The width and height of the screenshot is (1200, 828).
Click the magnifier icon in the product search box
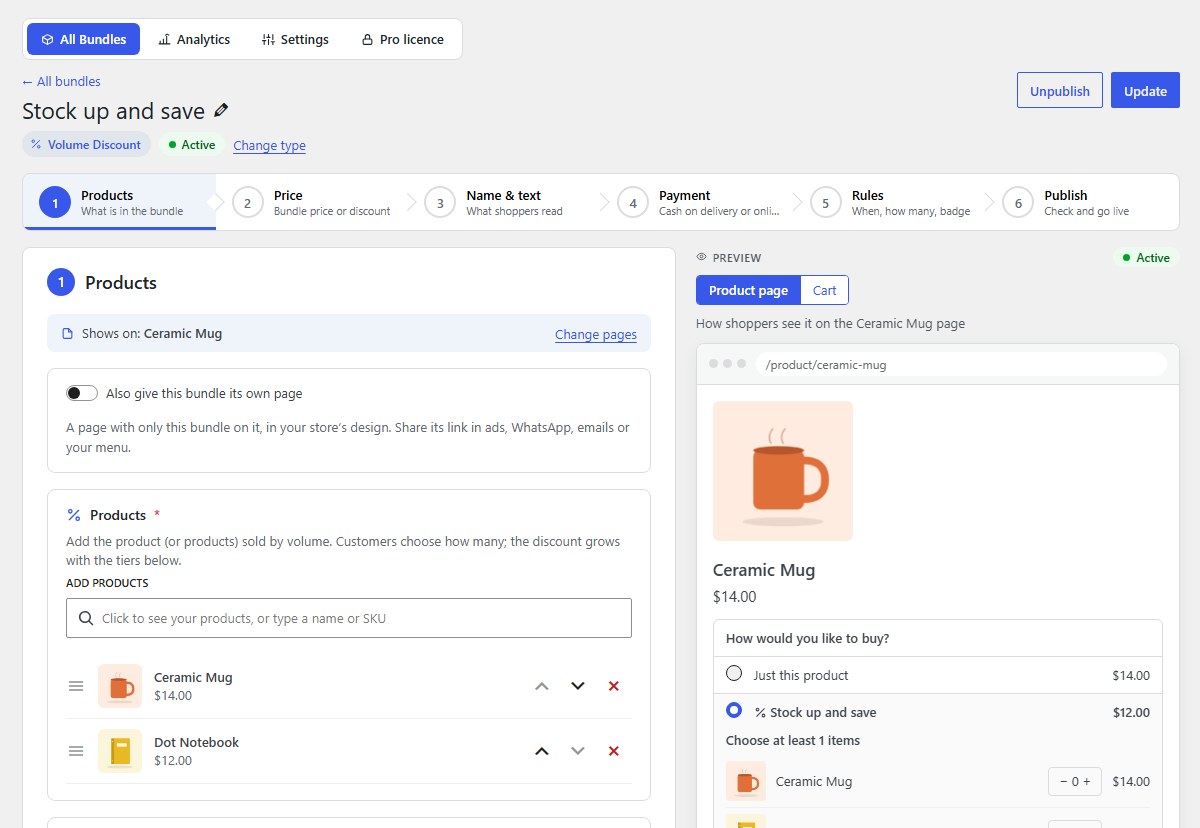[x=86, y=618]
